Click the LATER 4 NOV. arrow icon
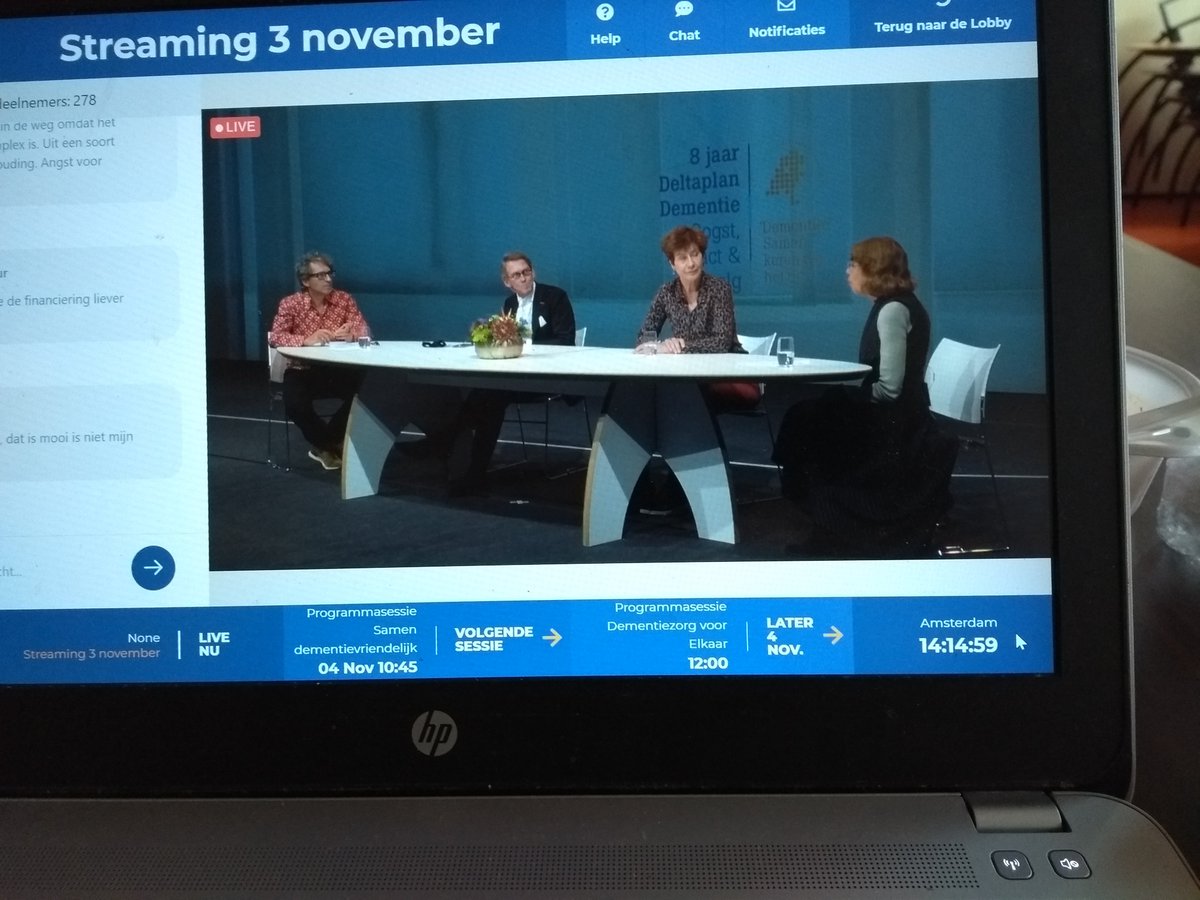 [x=832, y=634]
